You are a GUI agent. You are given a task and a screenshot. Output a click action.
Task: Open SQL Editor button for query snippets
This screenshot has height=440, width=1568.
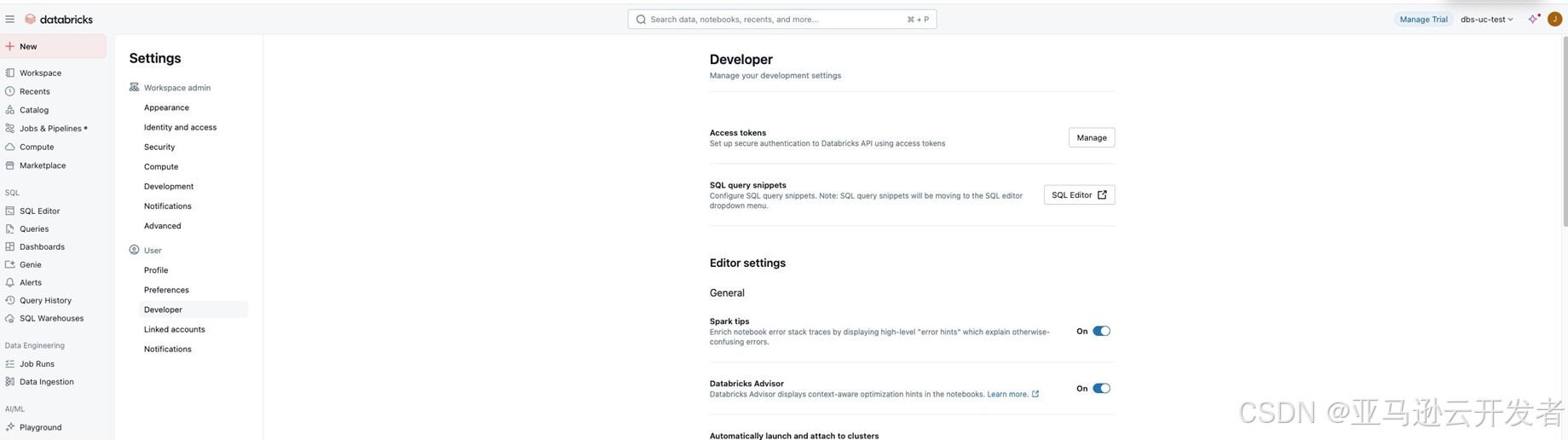(x=1079, y=194)
